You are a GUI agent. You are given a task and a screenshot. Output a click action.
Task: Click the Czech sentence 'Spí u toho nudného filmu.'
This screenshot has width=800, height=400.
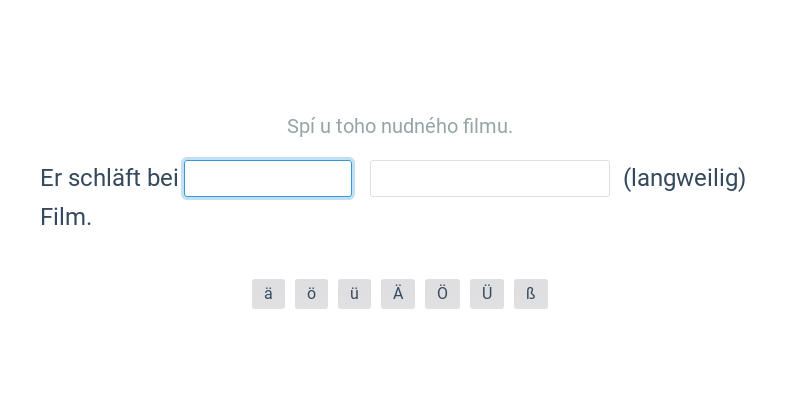click(400, 126)
